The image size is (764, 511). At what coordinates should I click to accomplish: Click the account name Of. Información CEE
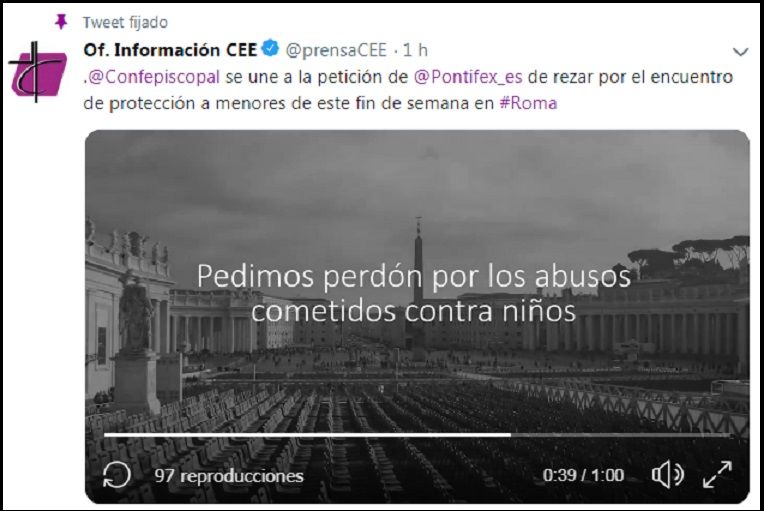(x=170, y=50)
